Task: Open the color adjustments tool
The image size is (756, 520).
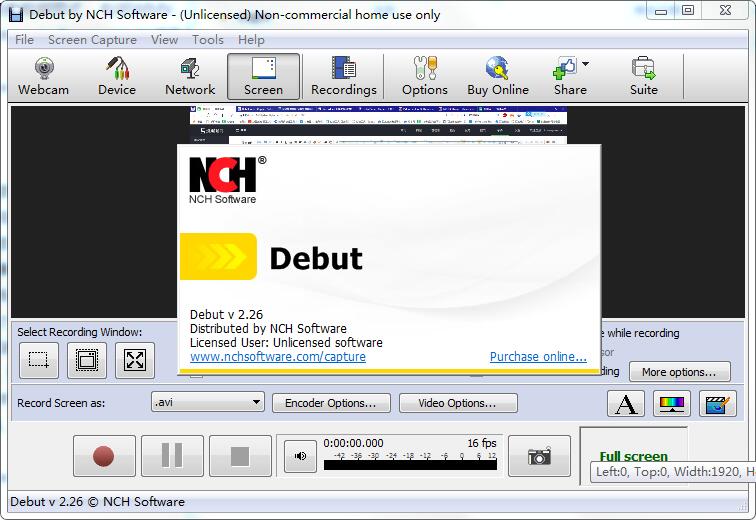Action: [x=671, y=404]
